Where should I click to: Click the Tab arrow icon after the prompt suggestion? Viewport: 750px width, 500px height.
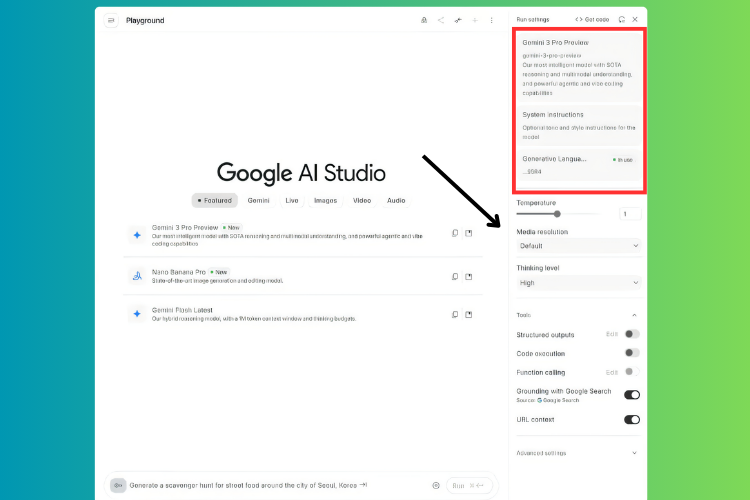[364, 485]
